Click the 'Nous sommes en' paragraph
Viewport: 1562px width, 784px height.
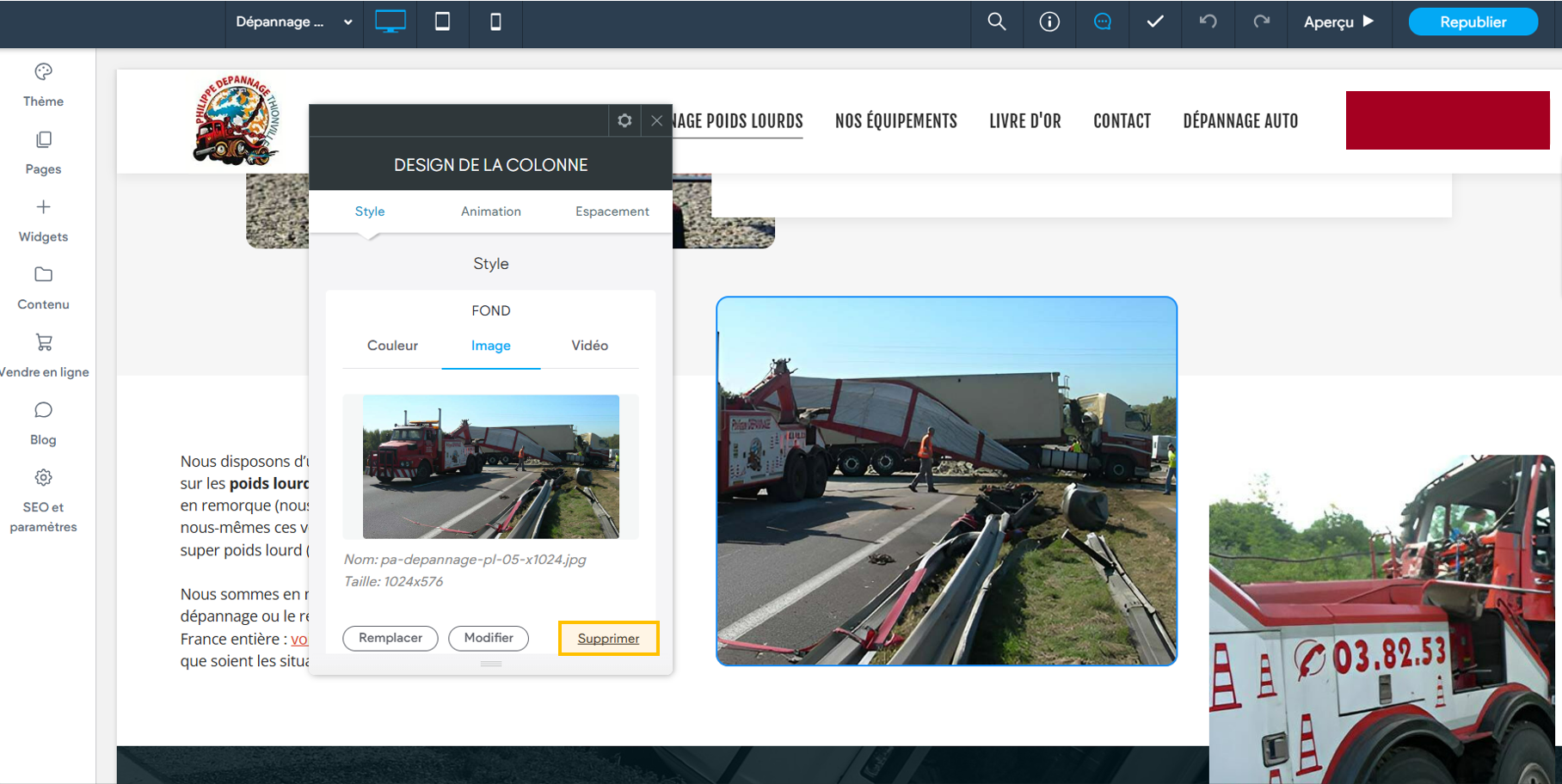pos(244,628)
